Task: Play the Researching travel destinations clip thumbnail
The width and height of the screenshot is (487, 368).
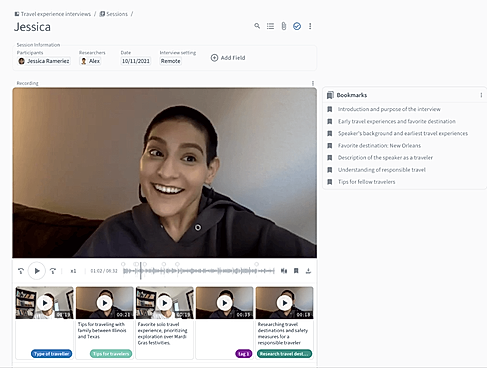Action: [x=284, y=303]
